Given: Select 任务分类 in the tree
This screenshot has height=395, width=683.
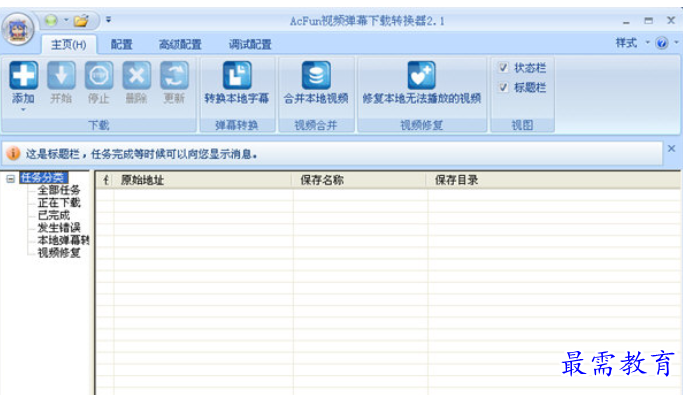Looking at the screenshot, I should point(43,178).
